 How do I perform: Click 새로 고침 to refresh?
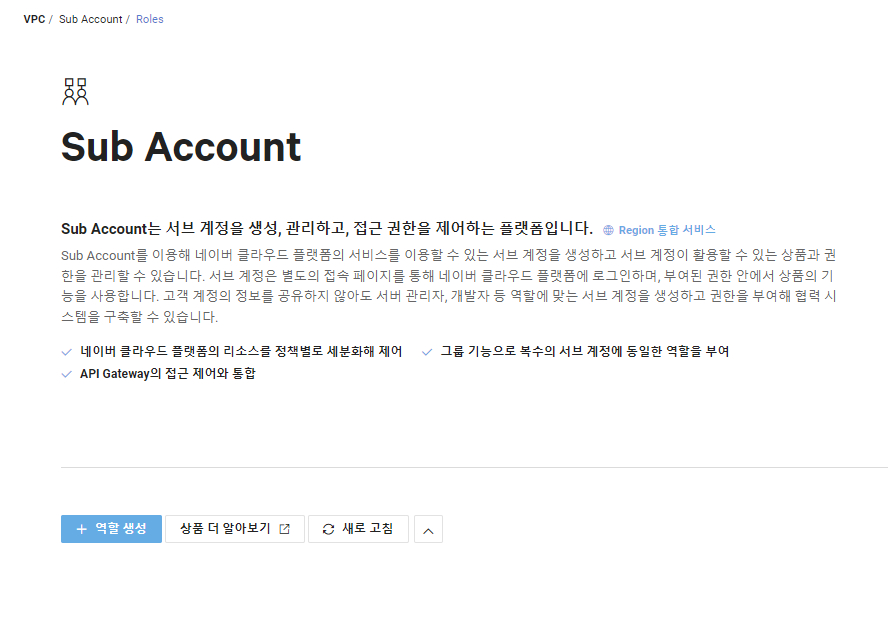coord(358,529)
